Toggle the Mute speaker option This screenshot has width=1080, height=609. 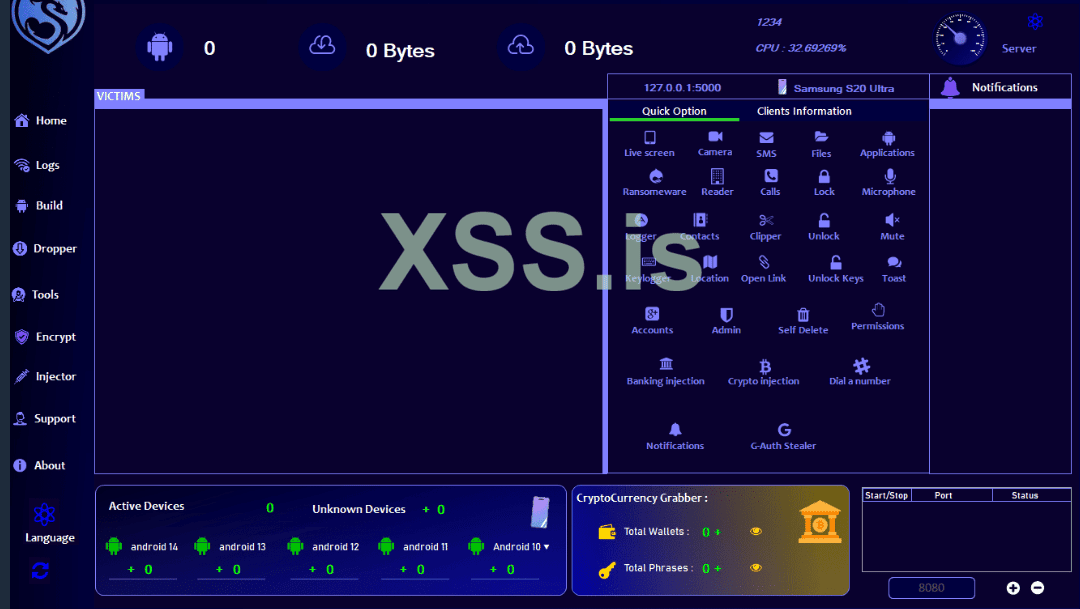(892, 221)
